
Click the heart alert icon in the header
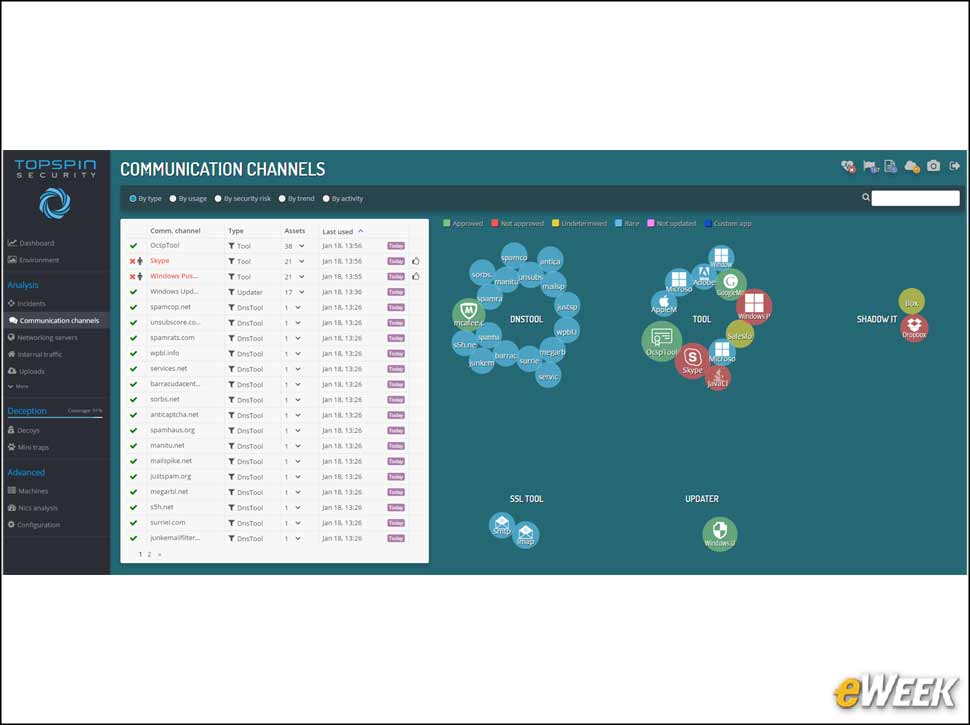click(x=848, y=166)
